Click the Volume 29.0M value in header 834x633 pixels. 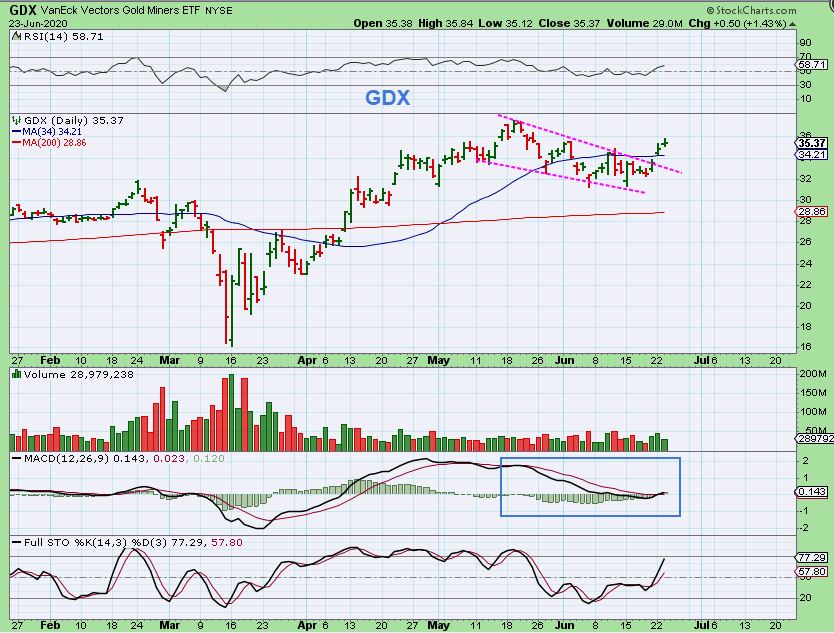click(x=644, y=23)
